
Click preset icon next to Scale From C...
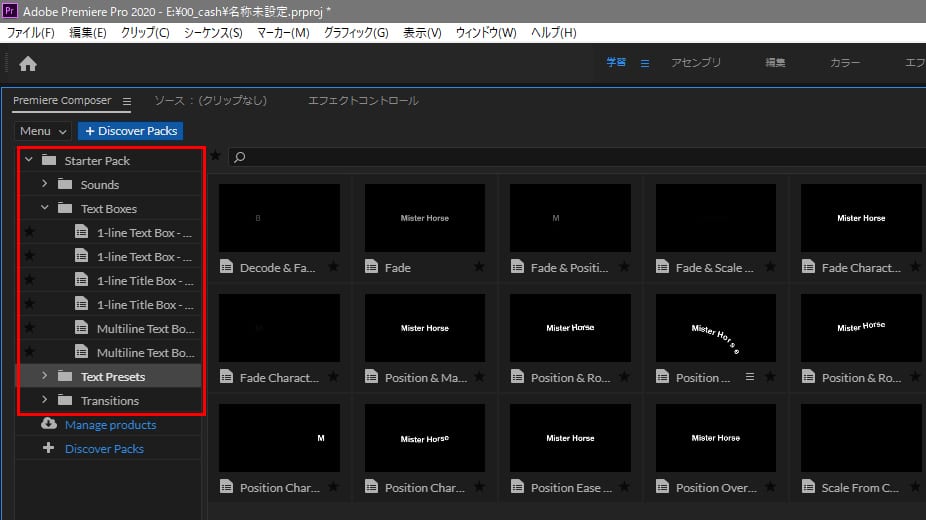pos(808,487)
